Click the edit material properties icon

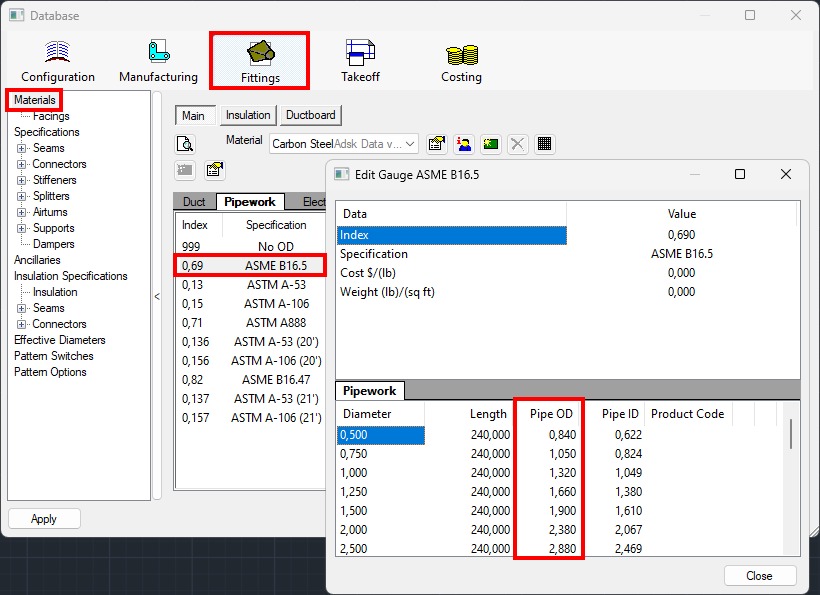436,143
